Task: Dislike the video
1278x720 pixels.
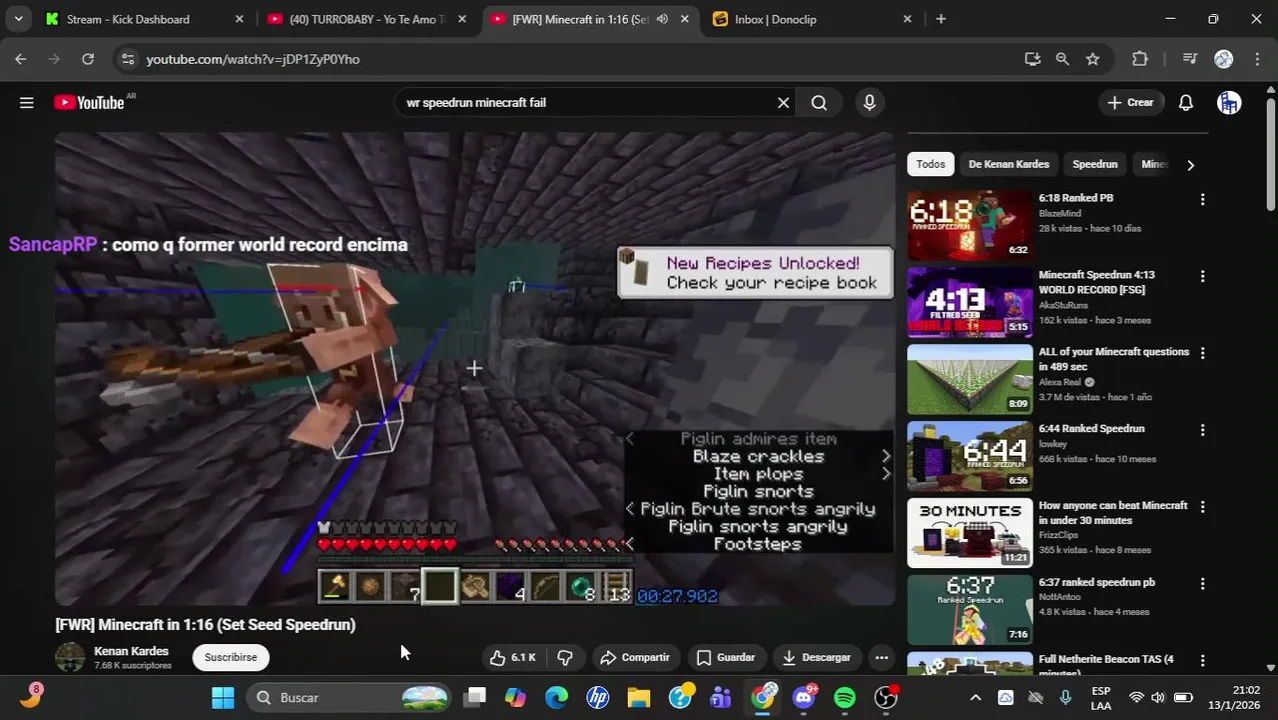Action: coord(565,657)
